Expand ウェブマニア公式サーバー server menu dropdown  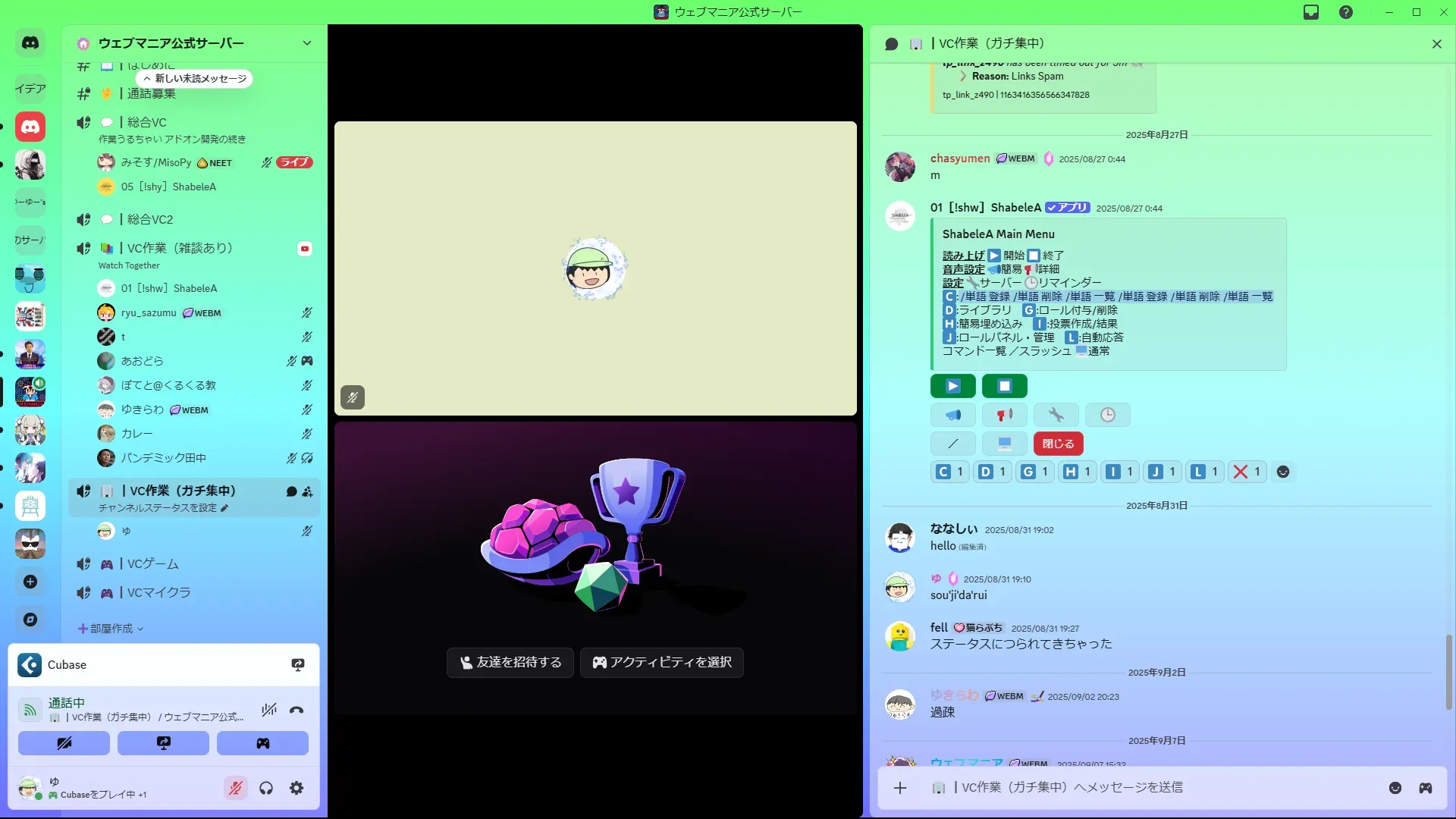306,43
